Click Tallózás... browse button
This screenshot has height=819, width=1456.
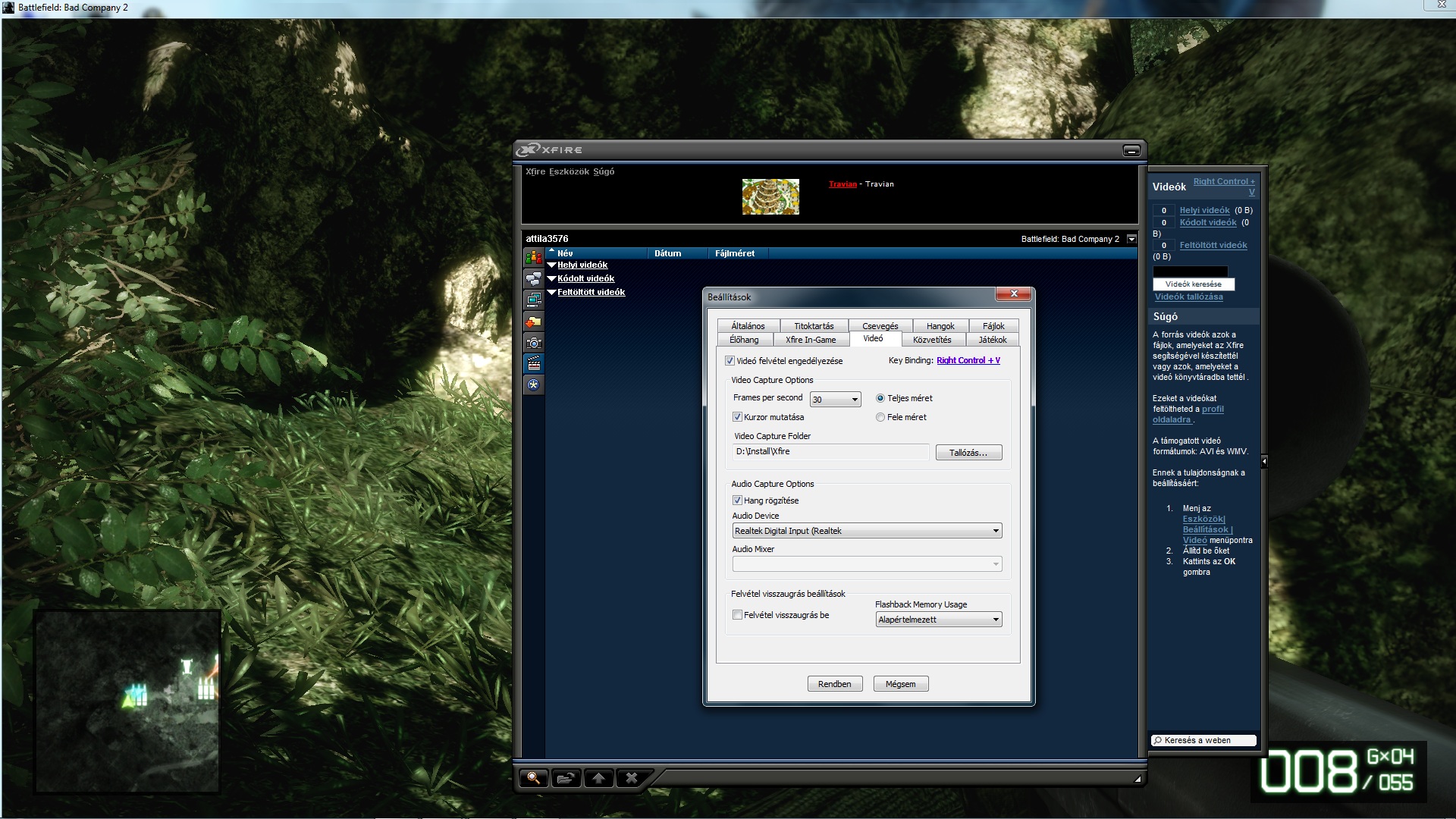(968, 453)
